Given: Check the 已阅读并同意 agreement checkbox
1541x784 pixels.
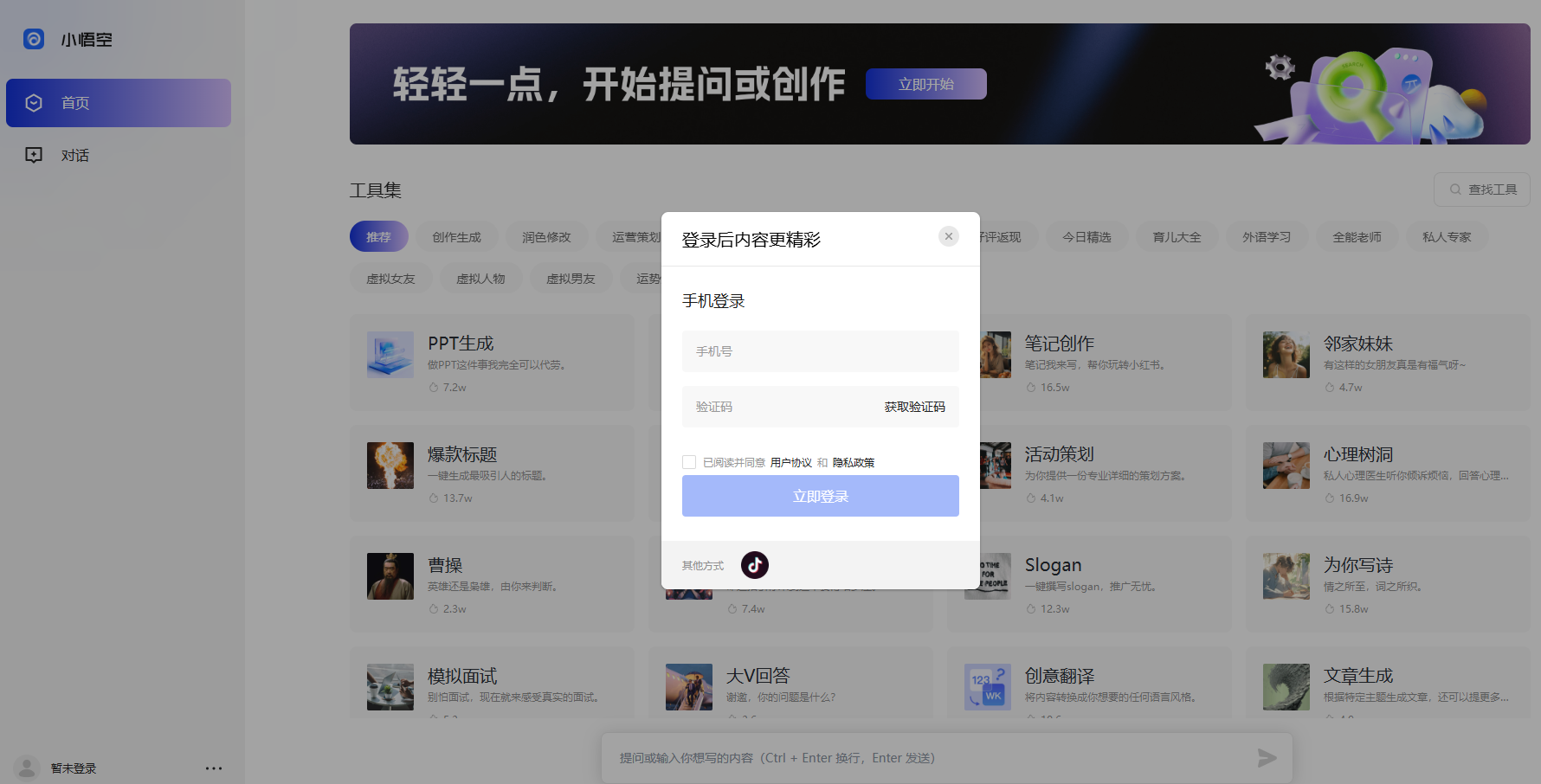Looking at the screenshot, I should 688,461.
